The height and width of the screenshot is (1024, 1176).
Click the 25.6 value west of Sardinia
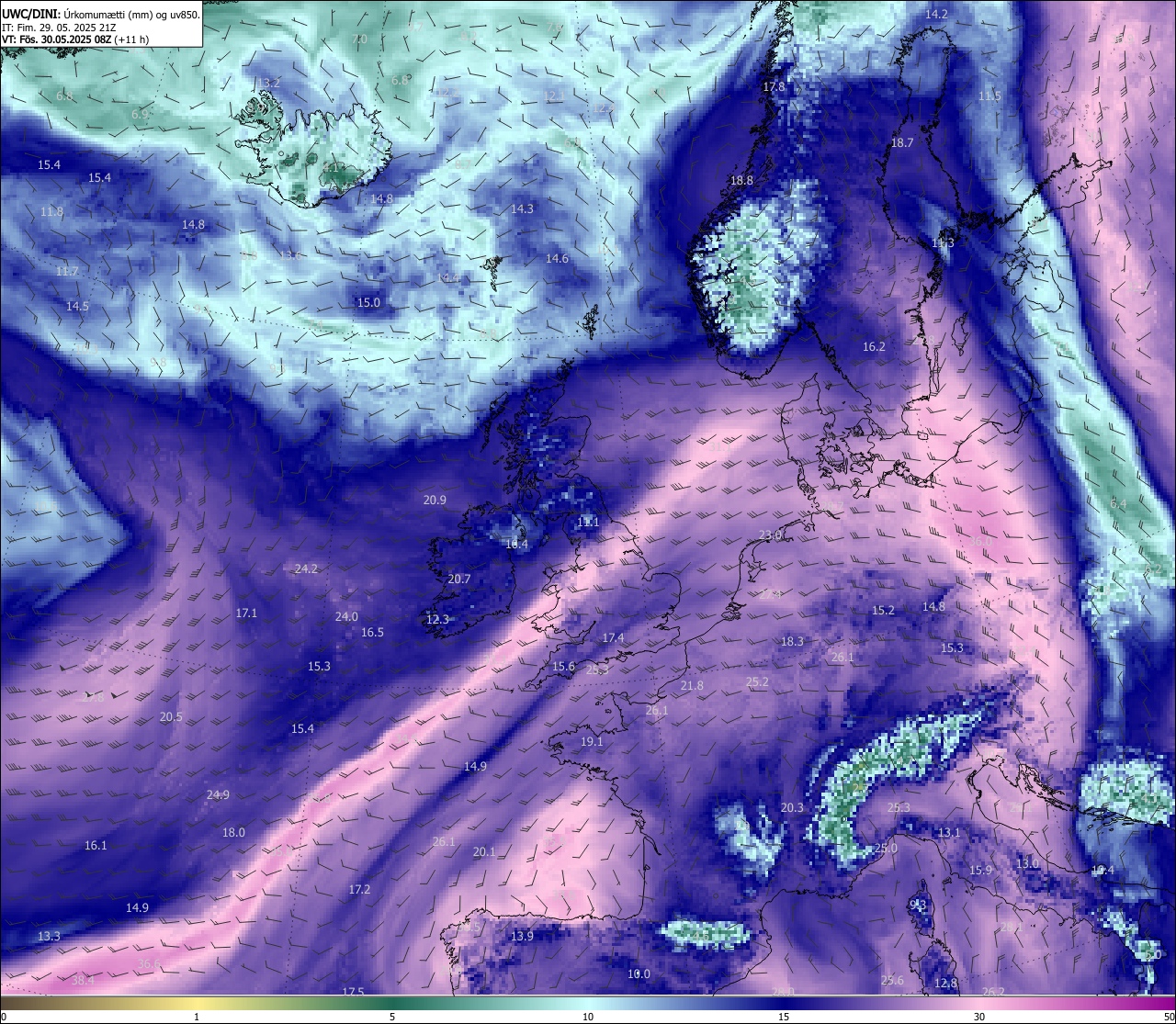click(x=892, y=981)
